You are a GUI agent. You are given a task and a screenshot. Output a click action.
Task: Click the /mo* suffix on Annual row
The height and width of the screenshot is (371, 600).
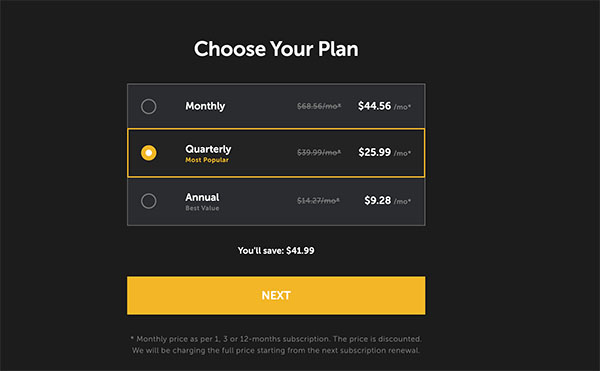(x=402, y=202)
